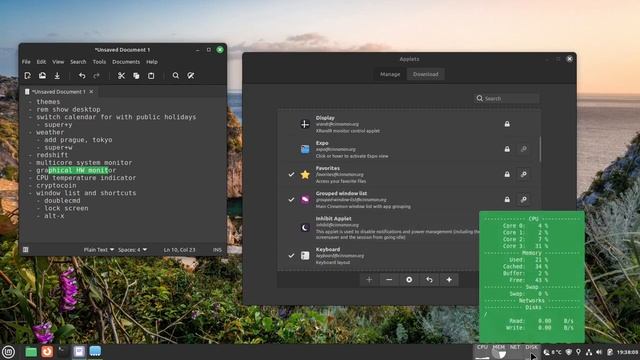This screenshot has width=640, height=360.
Task: Click the disable-all applets circle button
Action: pyautogui.click(x=409, y=280)
